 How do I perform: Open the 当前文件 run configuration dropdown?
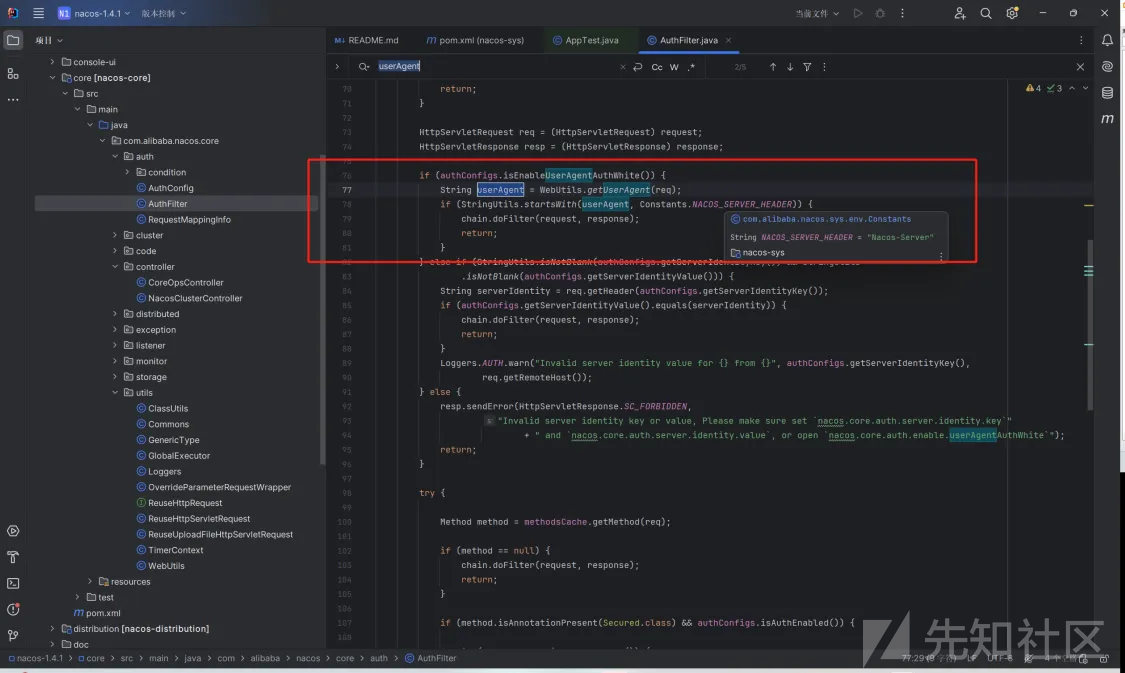point(816,13)
